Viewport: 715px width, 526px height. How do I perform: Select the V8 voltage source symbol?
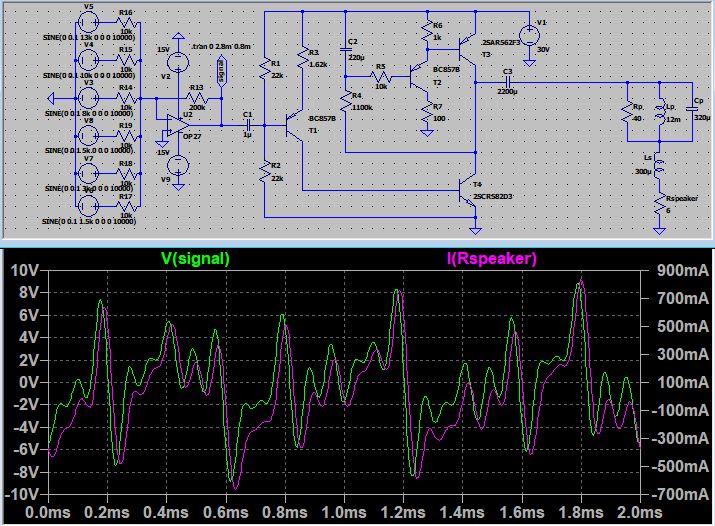88,135
